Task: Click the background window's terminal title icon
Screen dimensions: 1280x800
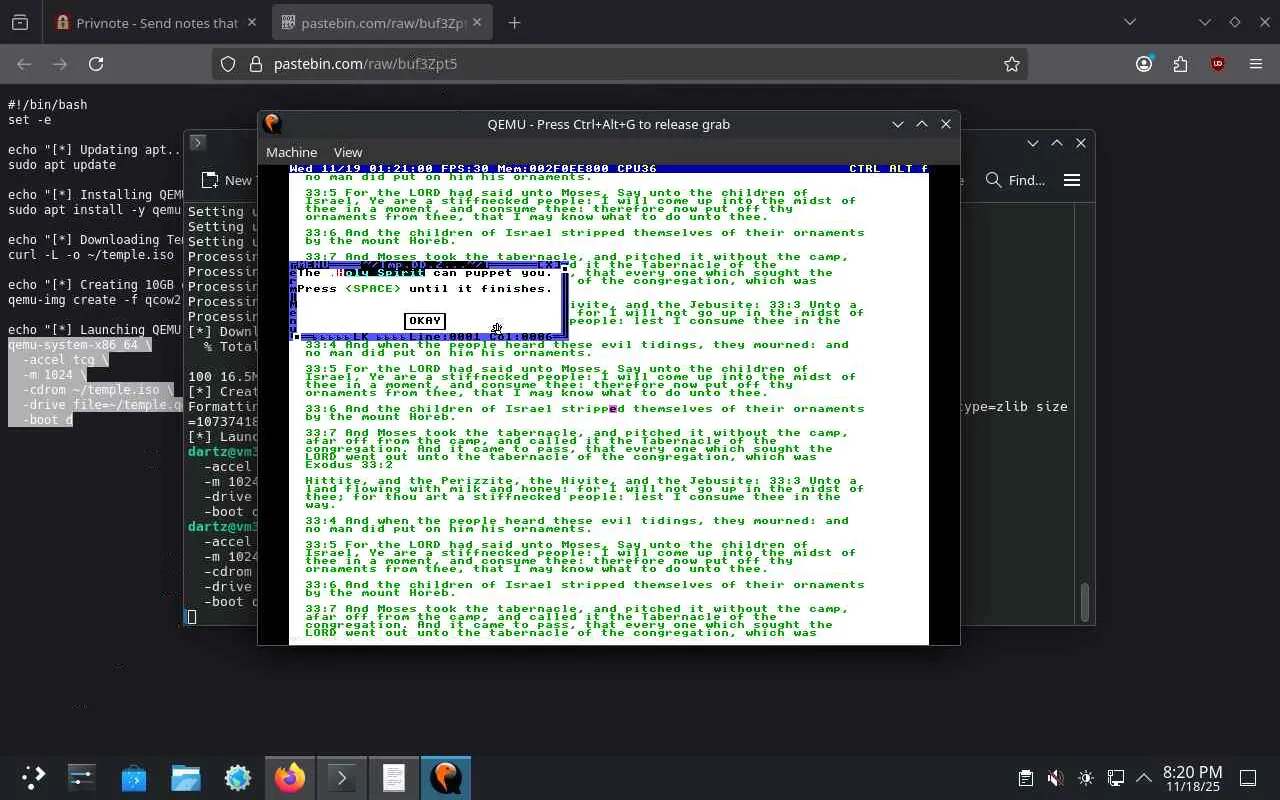Action: click(197, 143)
